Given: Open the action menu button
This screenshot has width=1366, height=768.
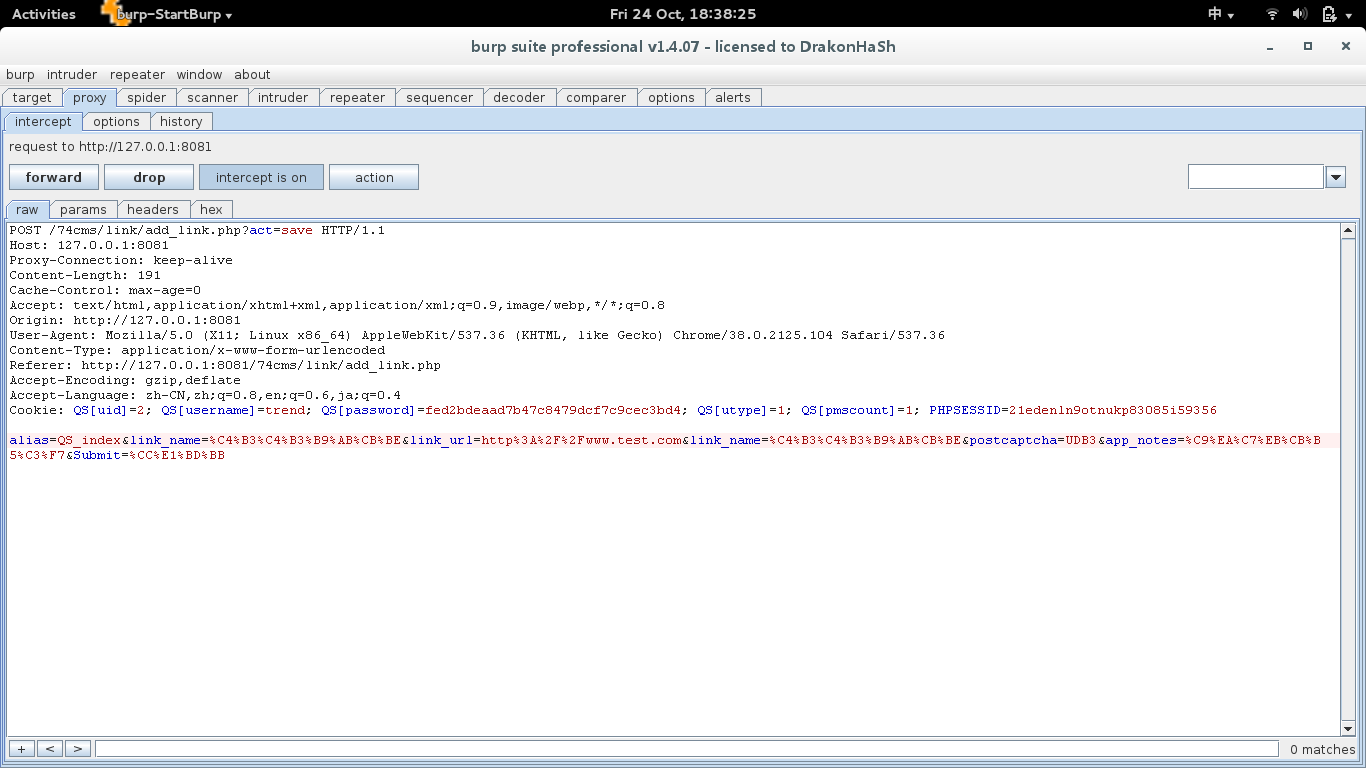Looking at the screenshot, I should (x=374, y=177).
